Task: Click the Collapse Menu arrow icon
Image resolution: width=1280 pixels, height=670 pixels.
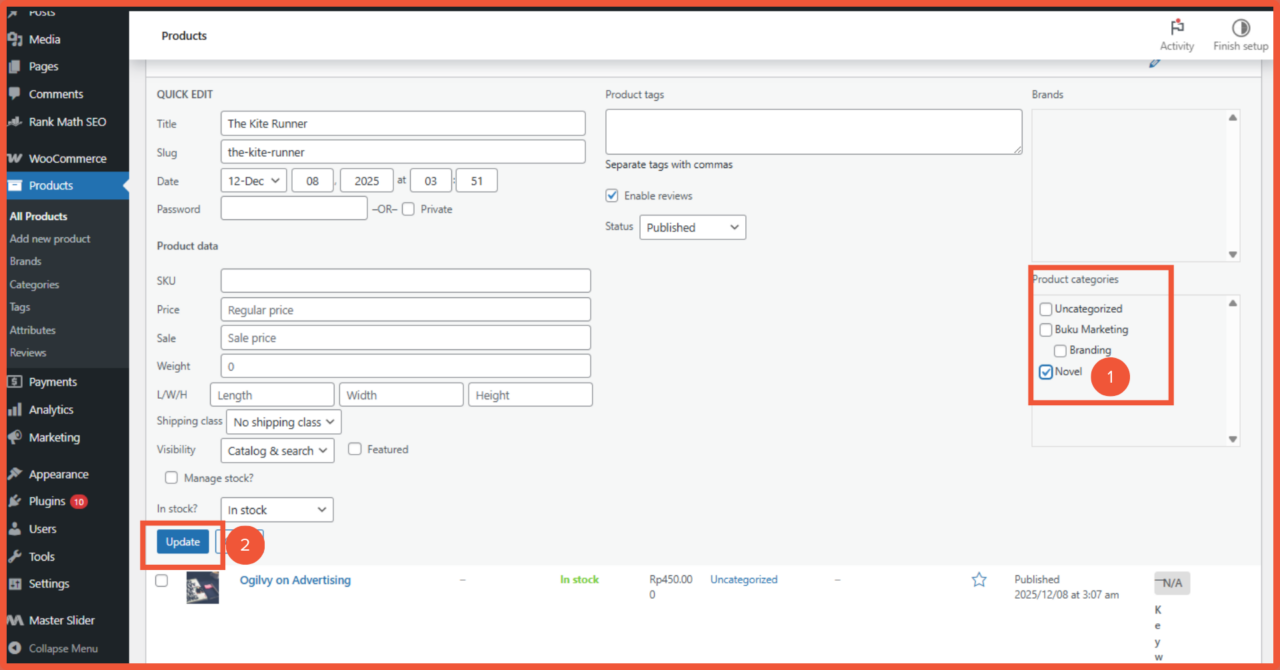Action: [15, 648]
